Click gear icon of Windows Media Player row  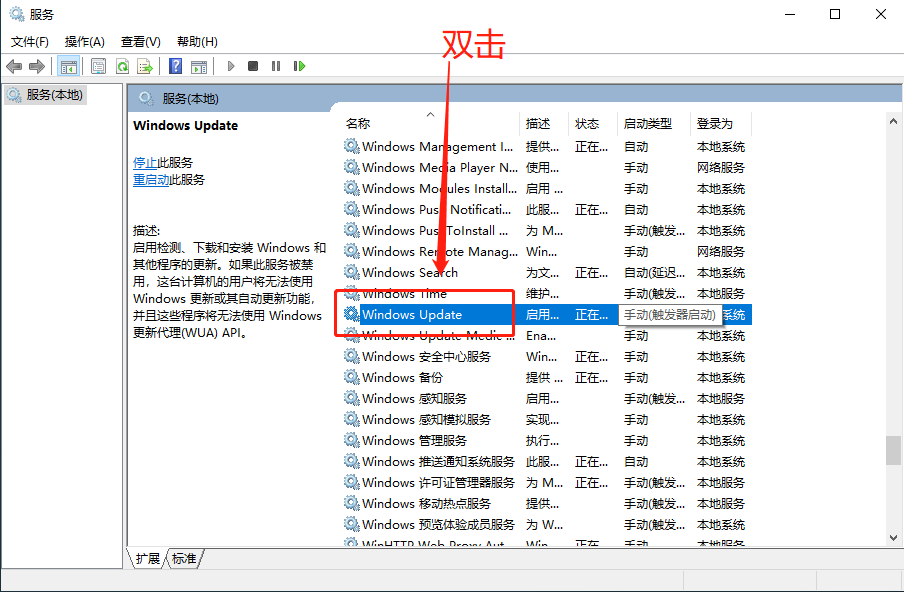[x=352, y=167]
